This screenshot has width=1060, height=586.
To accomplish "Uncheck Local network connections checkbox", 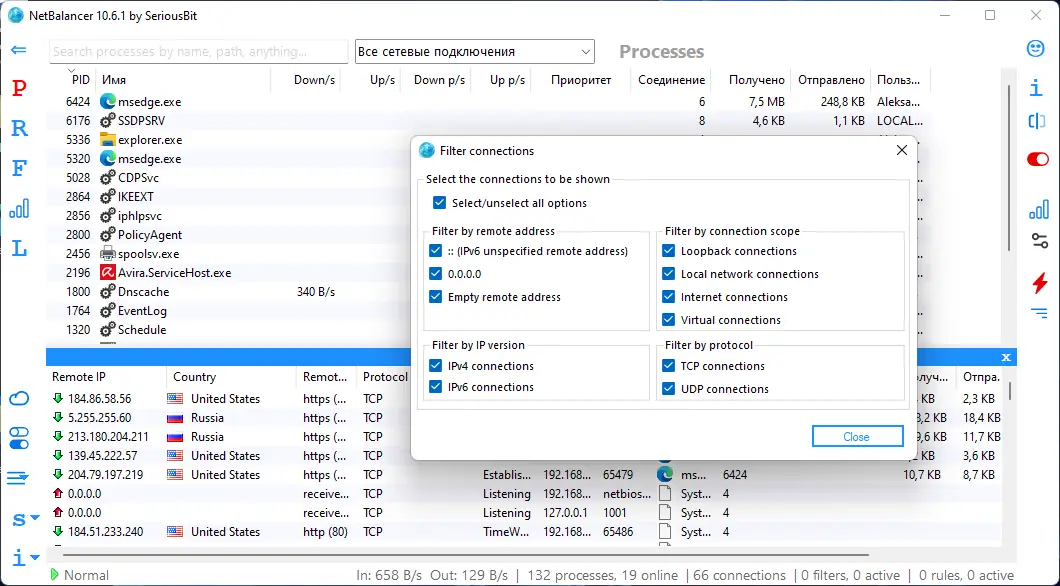I will click(669, 274).
